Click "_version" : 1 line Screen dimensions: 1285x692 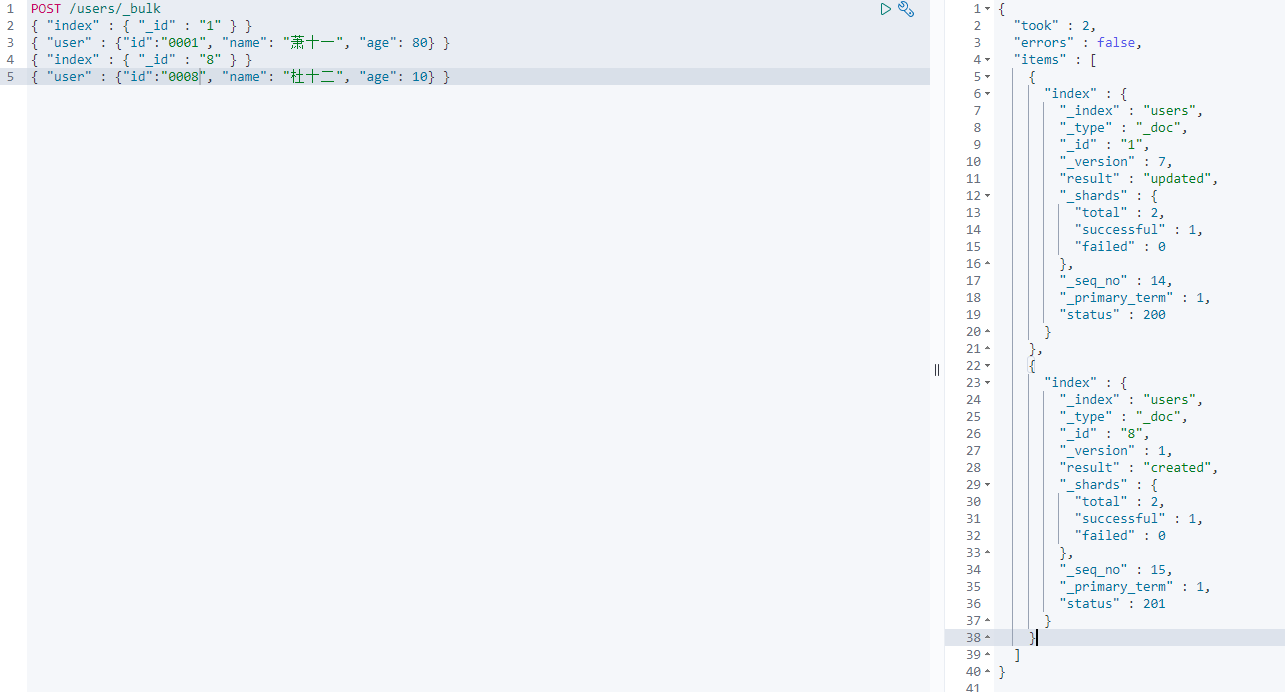pos(1116,451)
